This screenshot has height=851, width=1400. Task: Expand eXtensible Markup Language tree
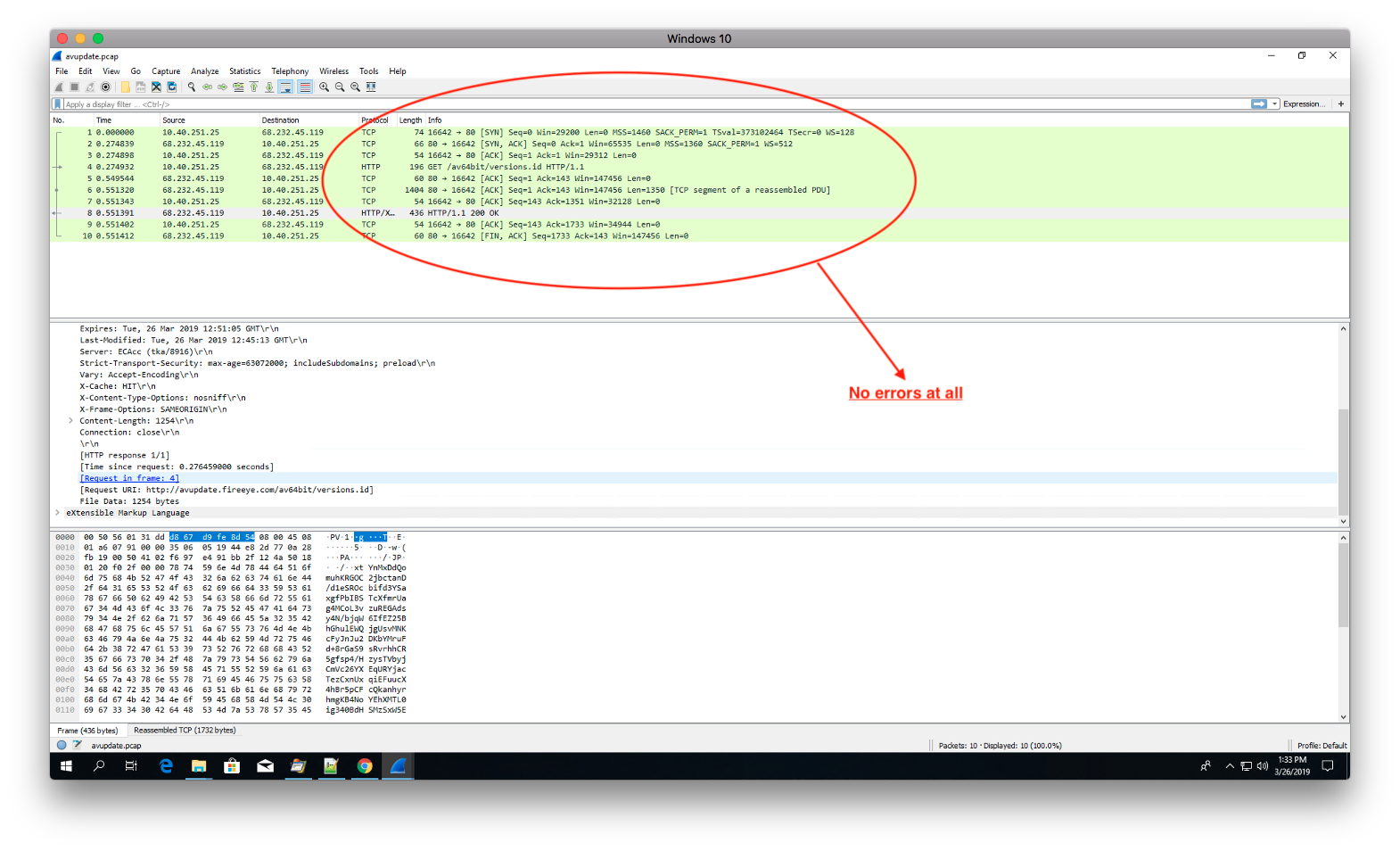(x=58, y=513)
